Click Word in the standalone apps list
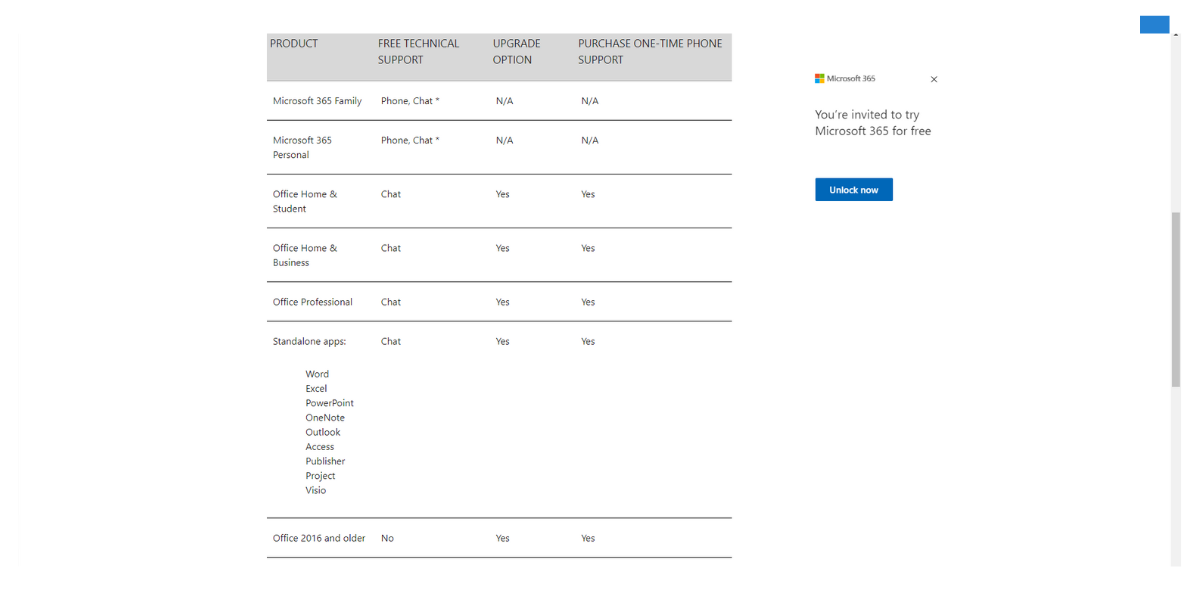Screen dimensions: 1200x600 coord(317,374)
